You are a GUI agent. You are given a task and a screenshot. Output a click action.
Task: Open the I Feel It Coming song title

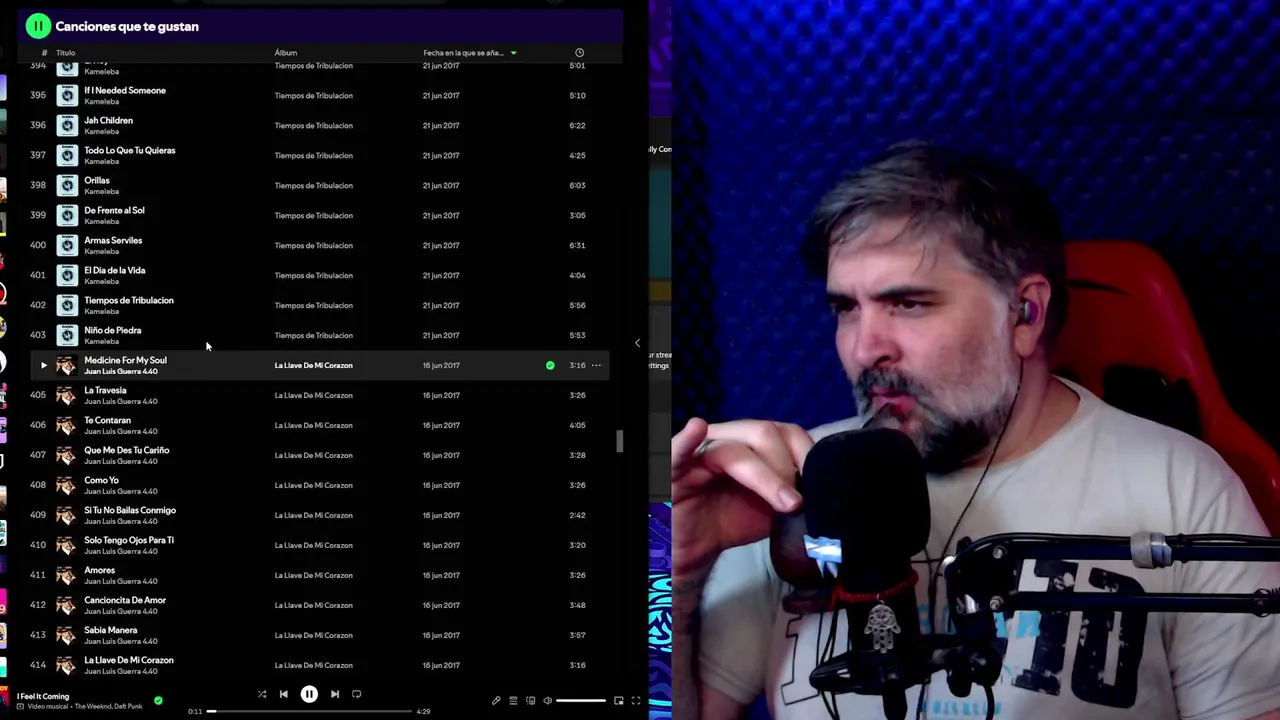click(x=43, y=696)
